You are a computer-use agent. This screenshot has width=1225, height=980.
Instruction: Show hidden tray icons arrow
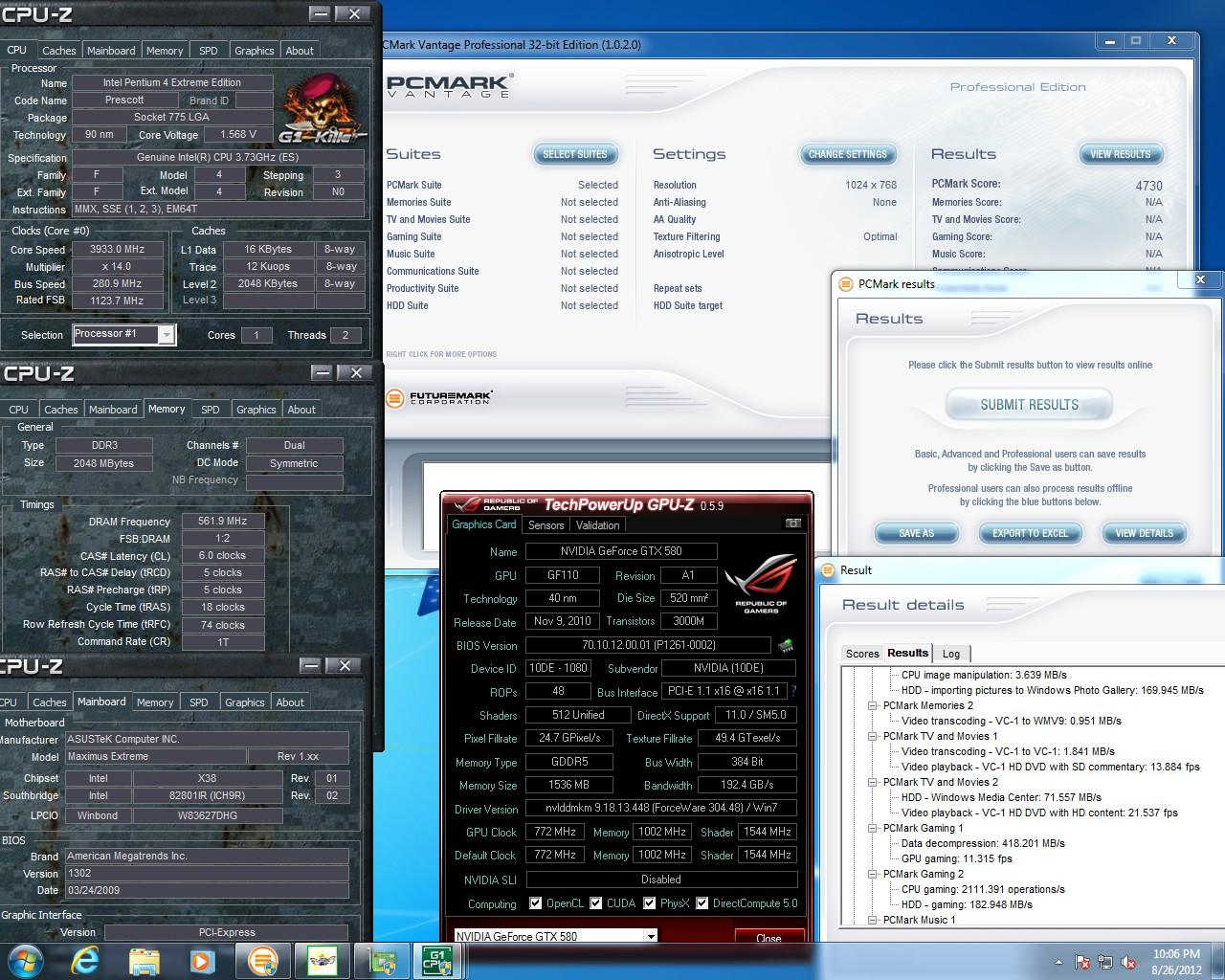click(1058, 962)
